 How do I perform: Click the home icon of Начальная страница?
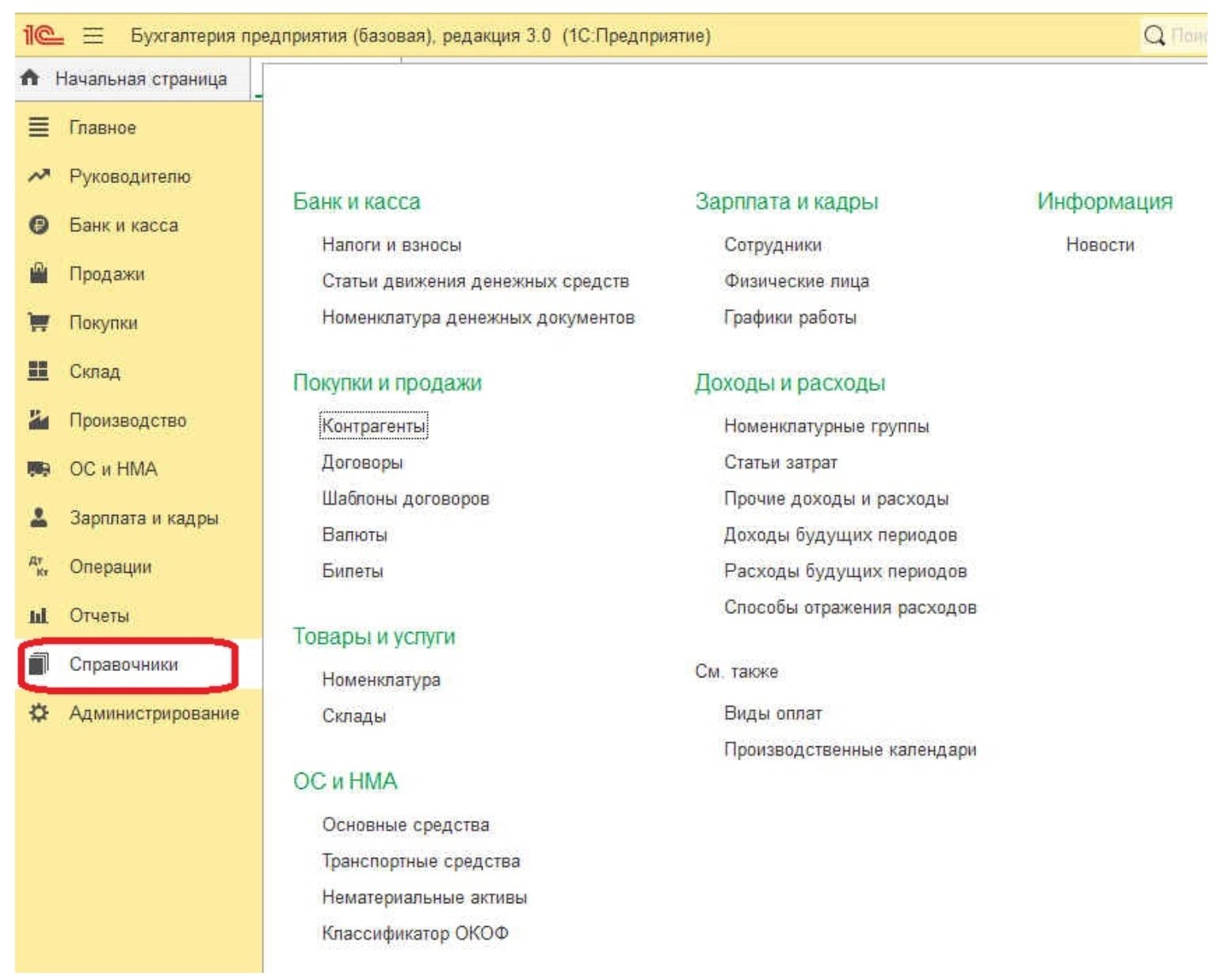(x=30, y=78)
